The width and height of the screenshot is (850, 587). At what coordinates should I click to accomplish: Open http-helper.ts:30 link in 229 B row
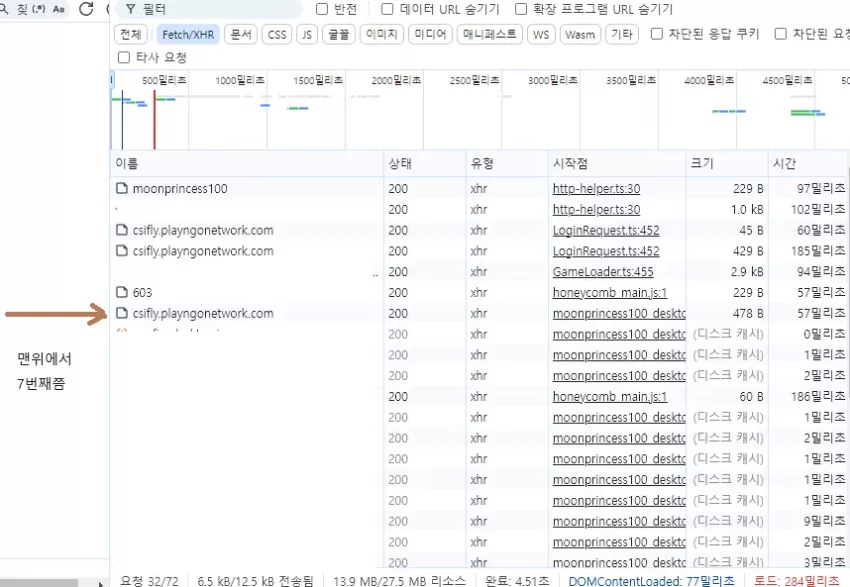point(596,189)
